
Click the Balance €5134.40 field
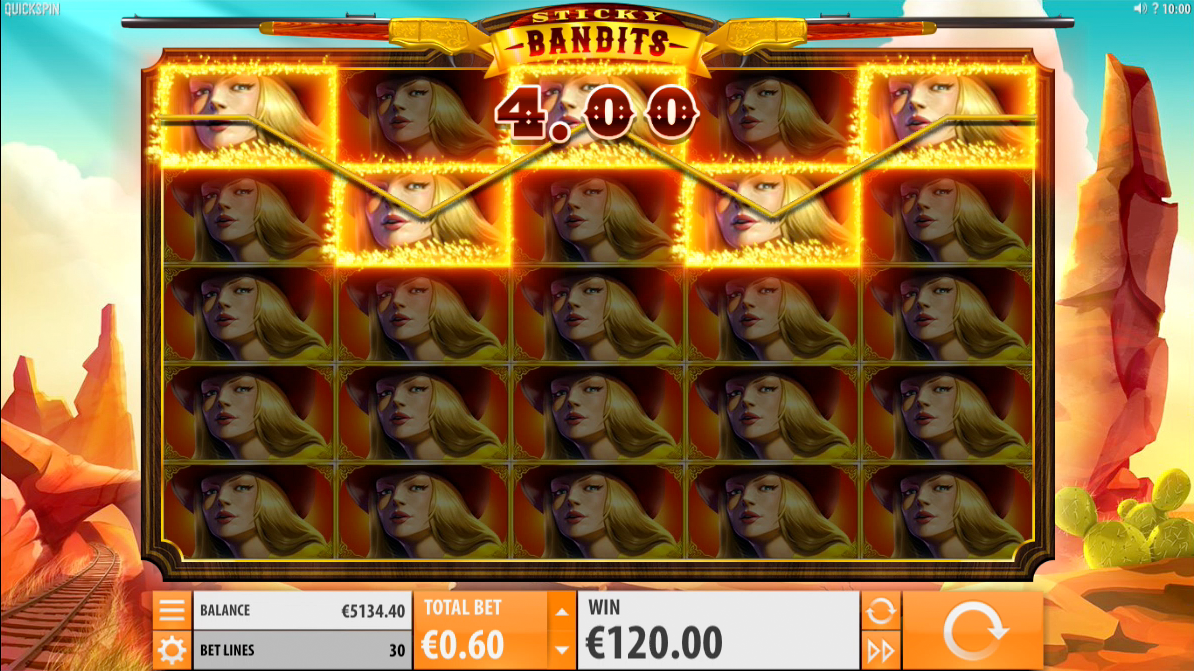pyautogui.click(x=302, y=610)
